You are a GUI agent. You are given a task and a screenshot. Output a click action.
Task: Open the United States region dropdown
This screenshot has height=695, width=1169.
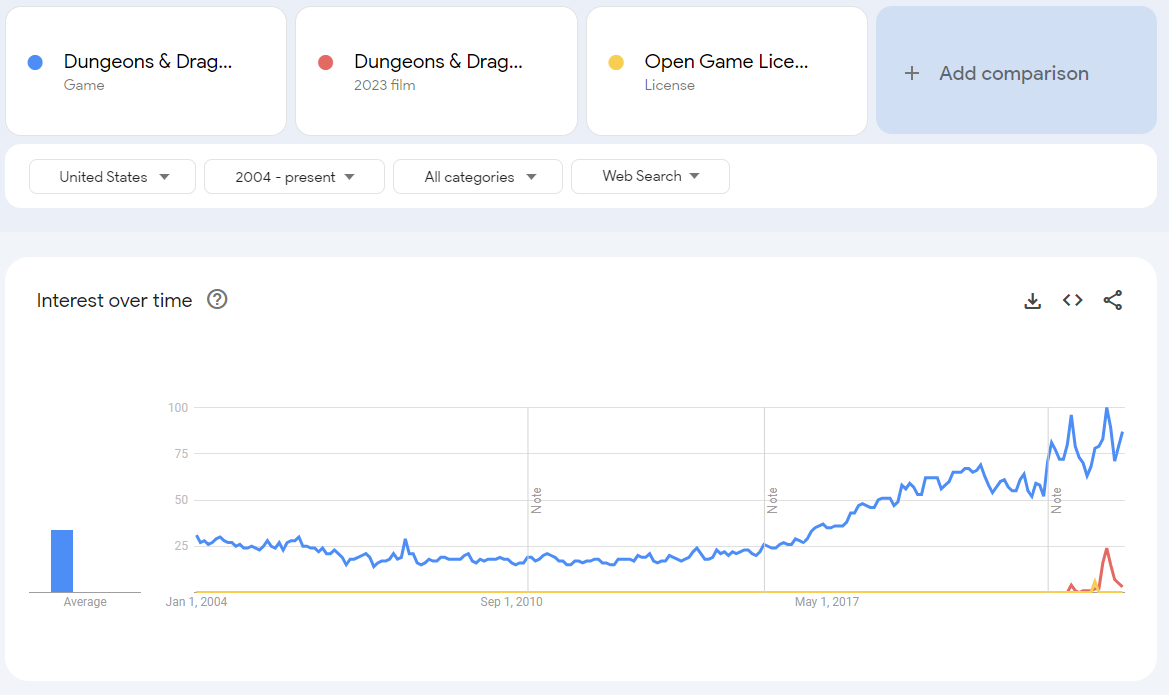pyautogui.click(x=113, y=177)
